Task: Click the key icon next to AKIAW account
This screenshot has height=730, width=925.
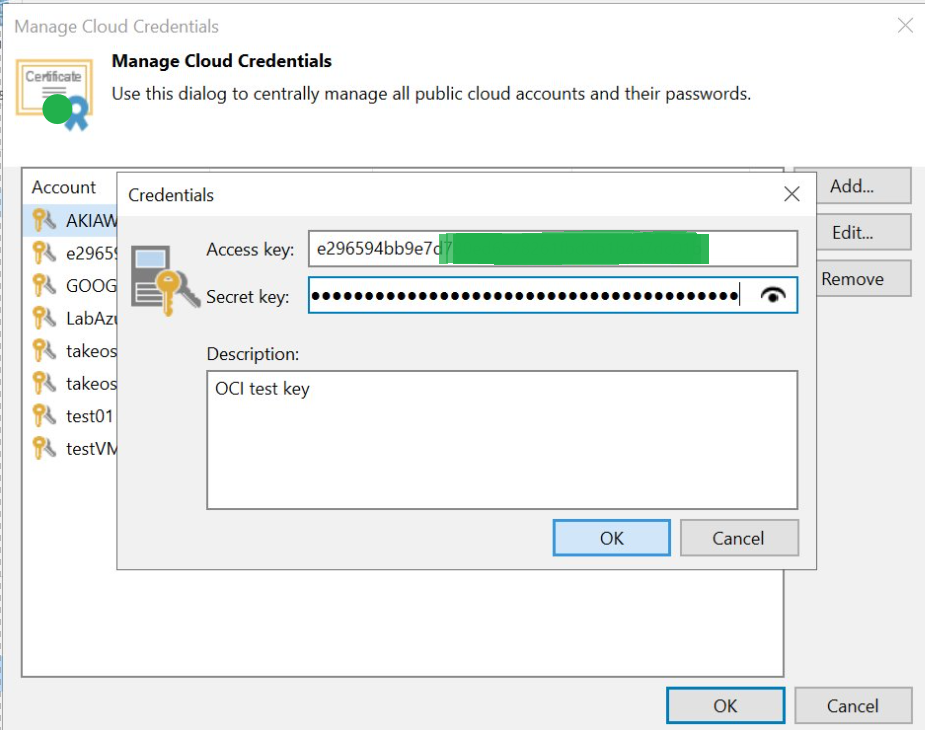Action: tap(44, 220)
